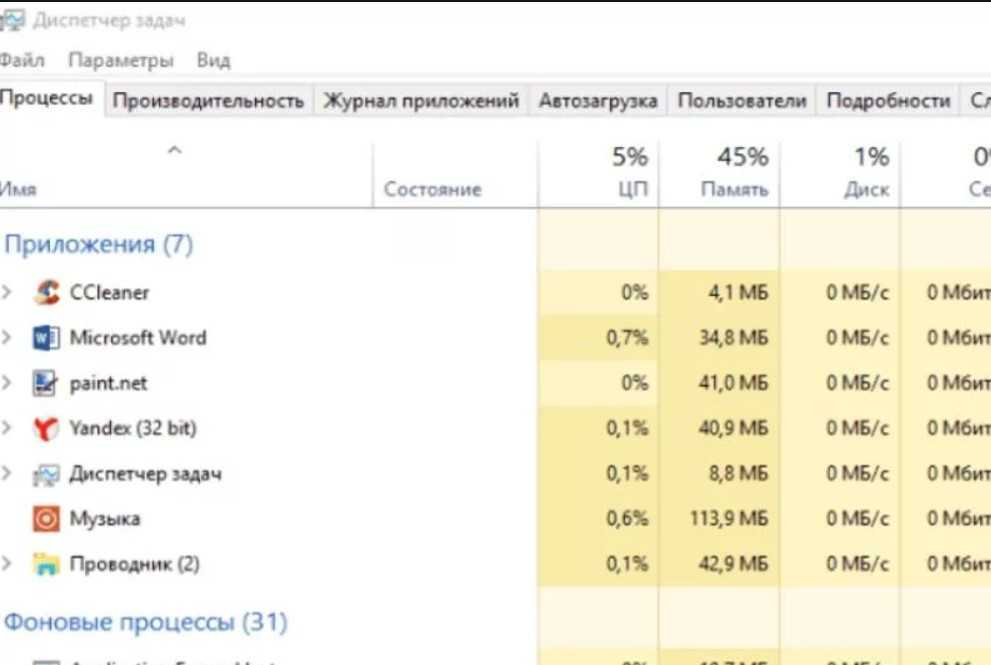Open the Файл menu
Viewport: 991px width, 665px height.
point(22,60)
